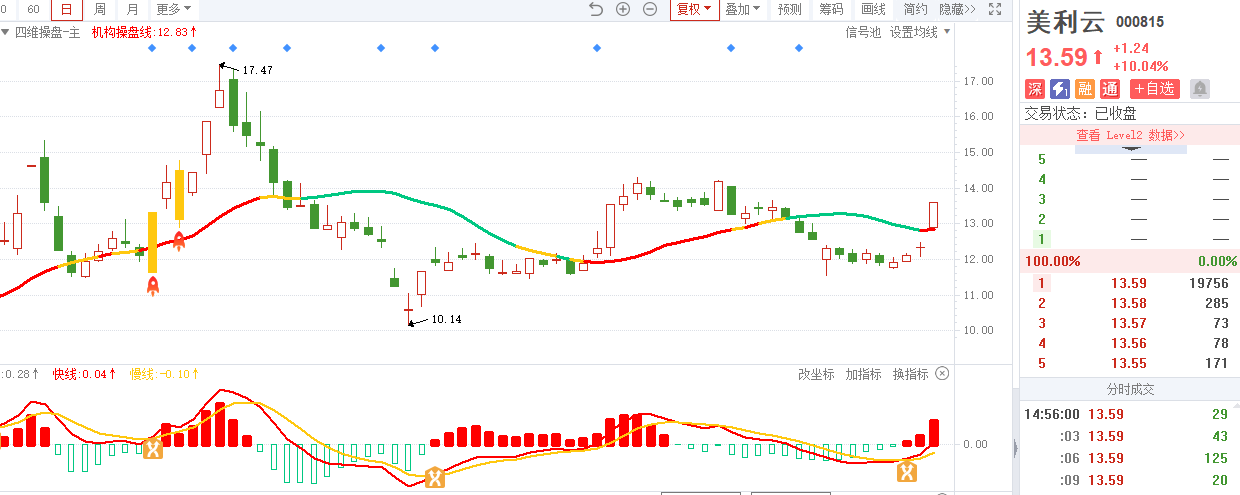The width and height of the screenshot is (1240, 495).
Task: Click the 17.47 high price label
Action: [x=257, y=70]
